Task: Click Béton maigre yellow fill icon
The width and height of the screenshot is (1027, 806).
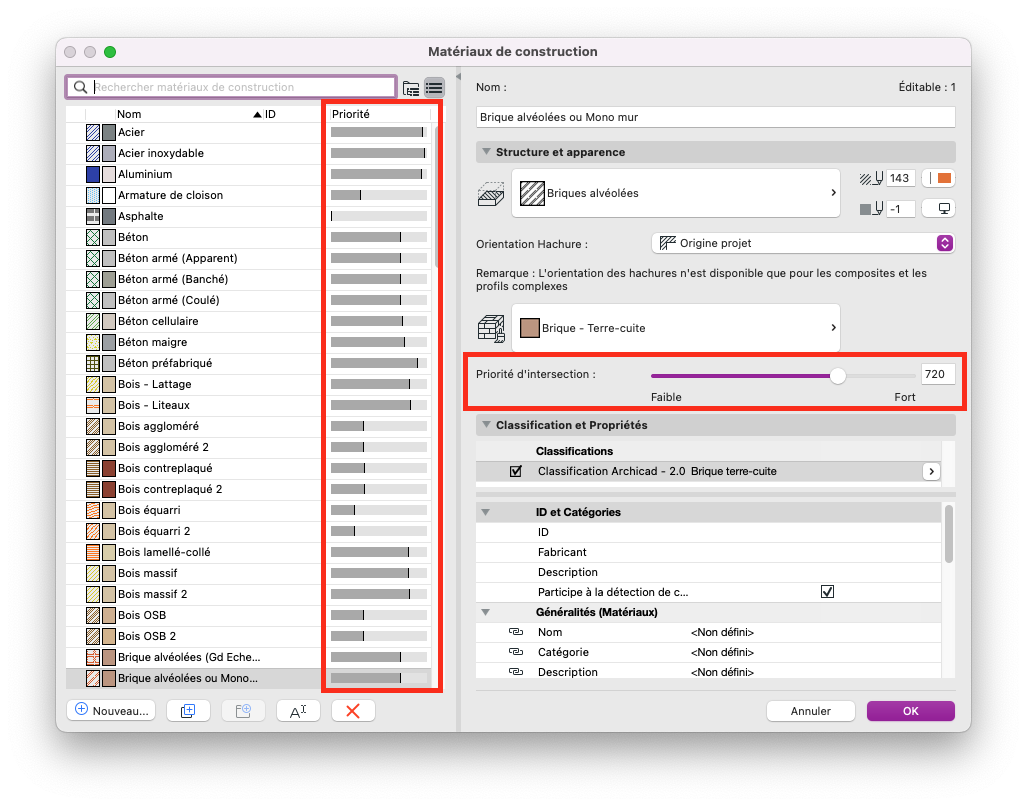Action: [x=93, y=342]
